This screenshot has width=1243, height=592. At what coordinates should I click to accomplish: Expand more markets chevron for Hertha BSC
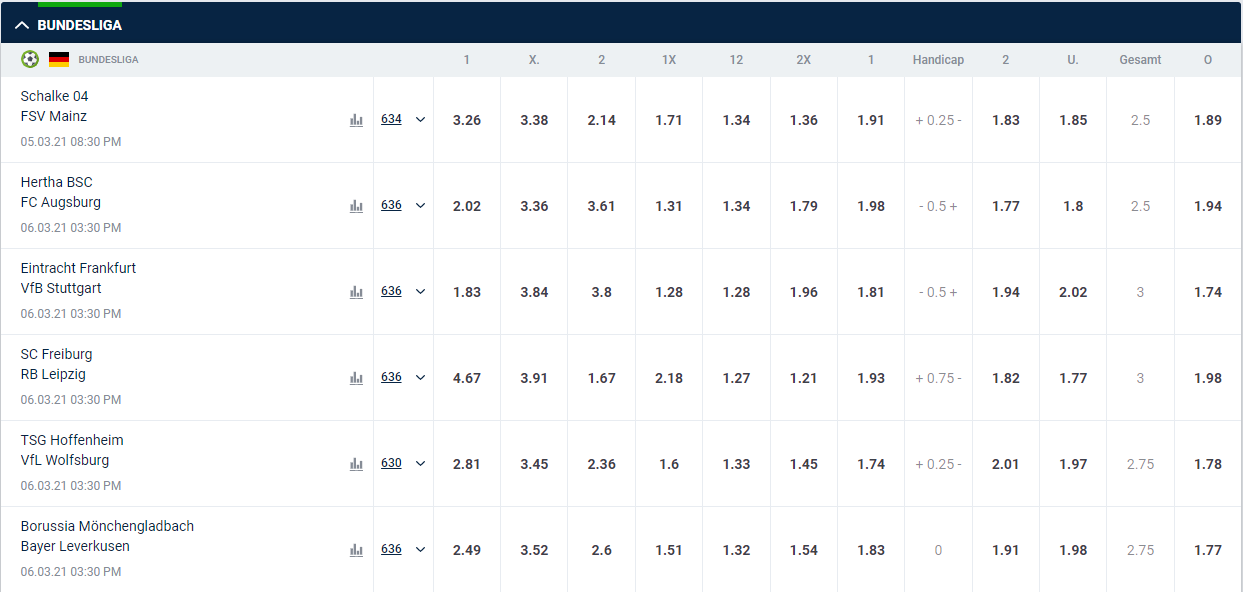coord(420,206)
